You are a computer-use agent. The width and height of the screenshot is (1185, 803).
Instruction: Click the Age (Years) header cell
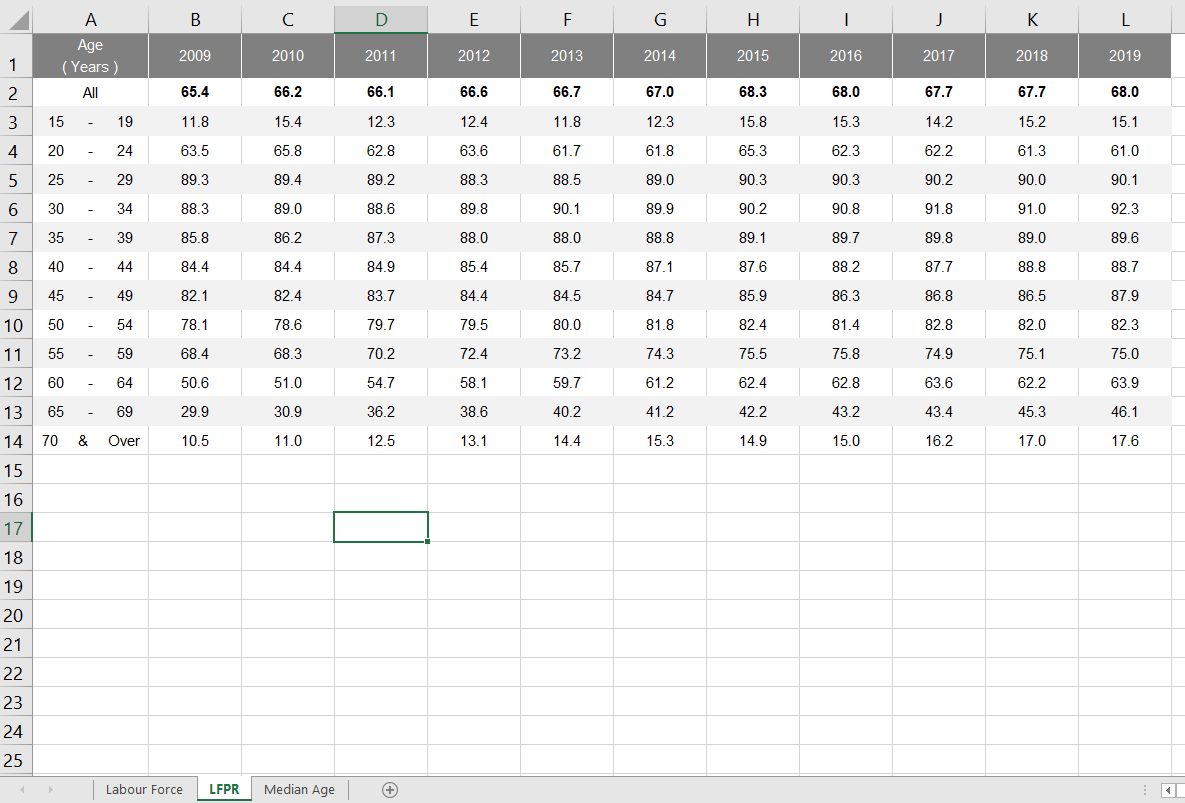(90, 56)
